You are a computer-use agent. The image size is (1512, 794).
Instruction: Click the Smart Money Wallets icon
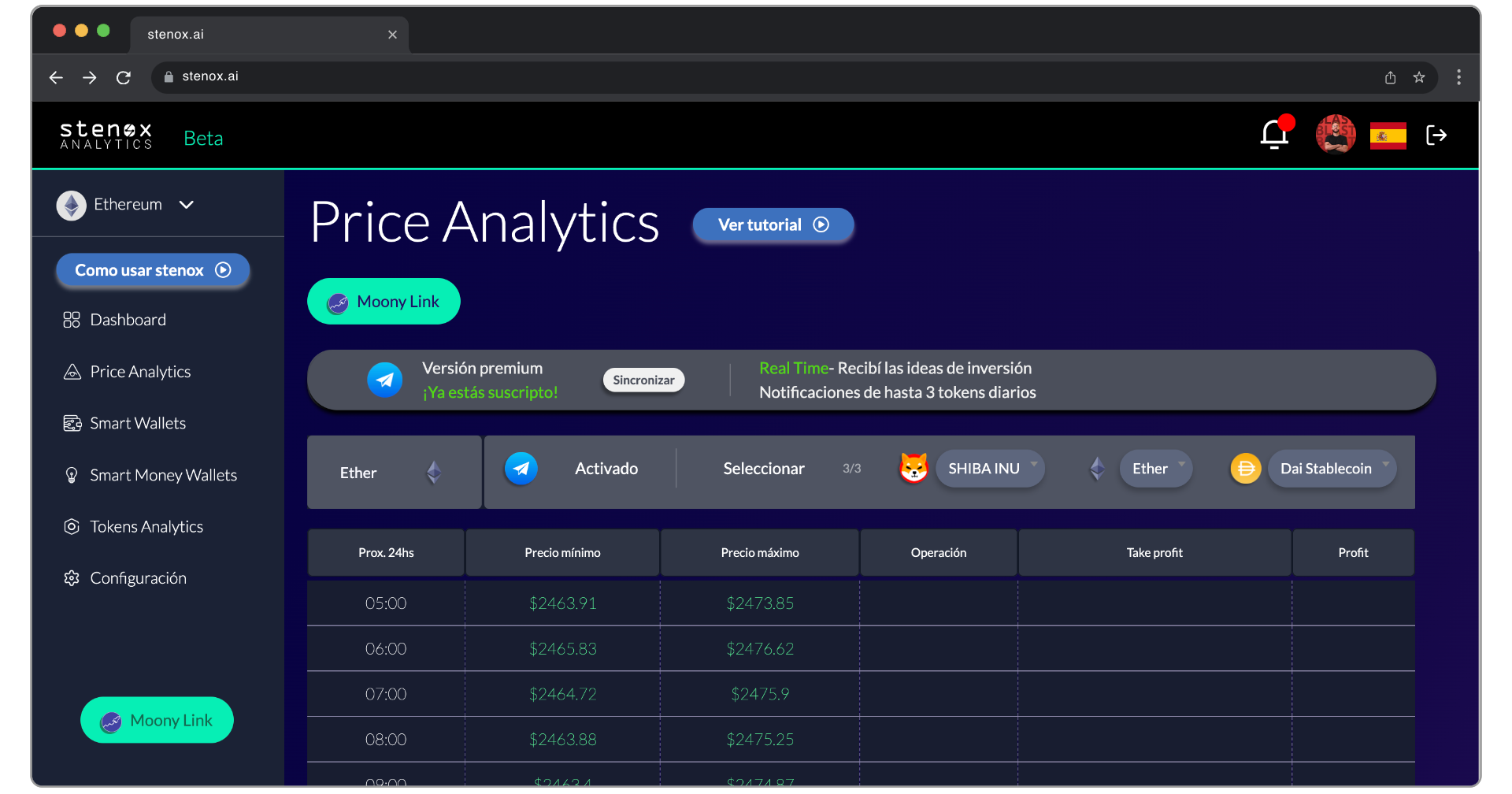[x=72, y=475]
